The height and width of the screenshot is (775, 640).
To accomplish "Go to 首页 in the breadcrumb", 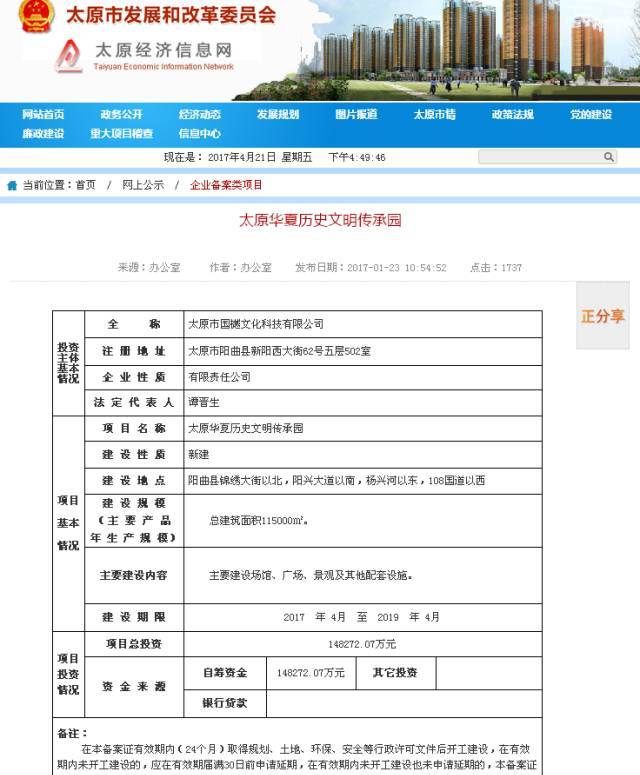I will click(x=85, y=185).
